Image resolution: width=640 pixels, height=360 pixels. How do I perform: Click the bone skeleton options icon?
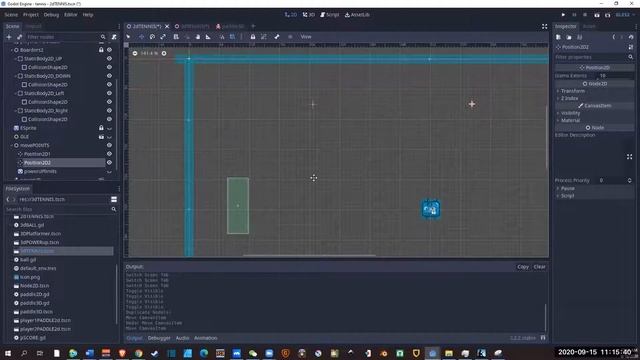277,37
